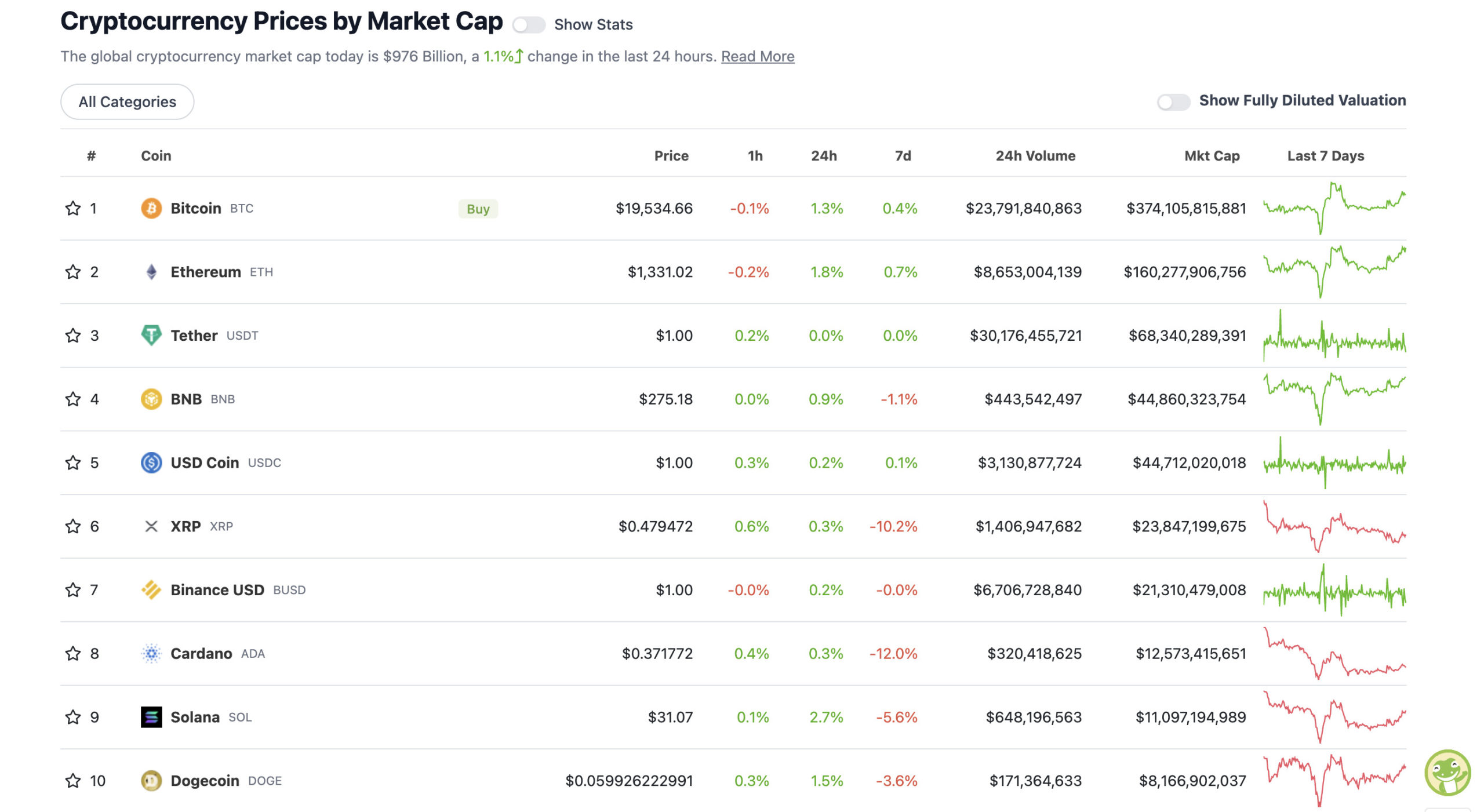Click Bitcoin price $19,534.66
This screenshot has height=812, width=1484.
tap(654, 209)
